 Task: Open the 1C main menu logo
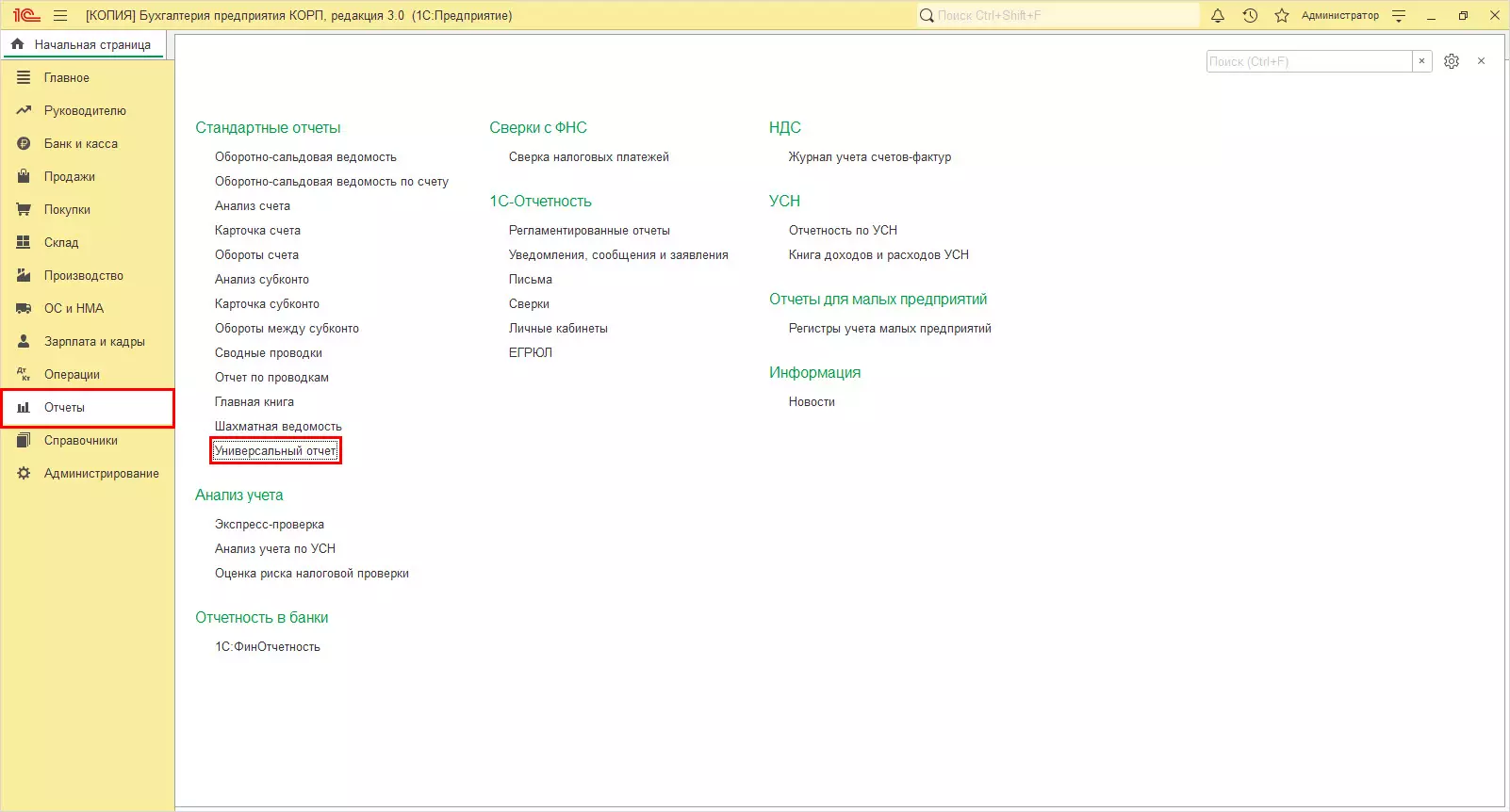pos(26,16)
